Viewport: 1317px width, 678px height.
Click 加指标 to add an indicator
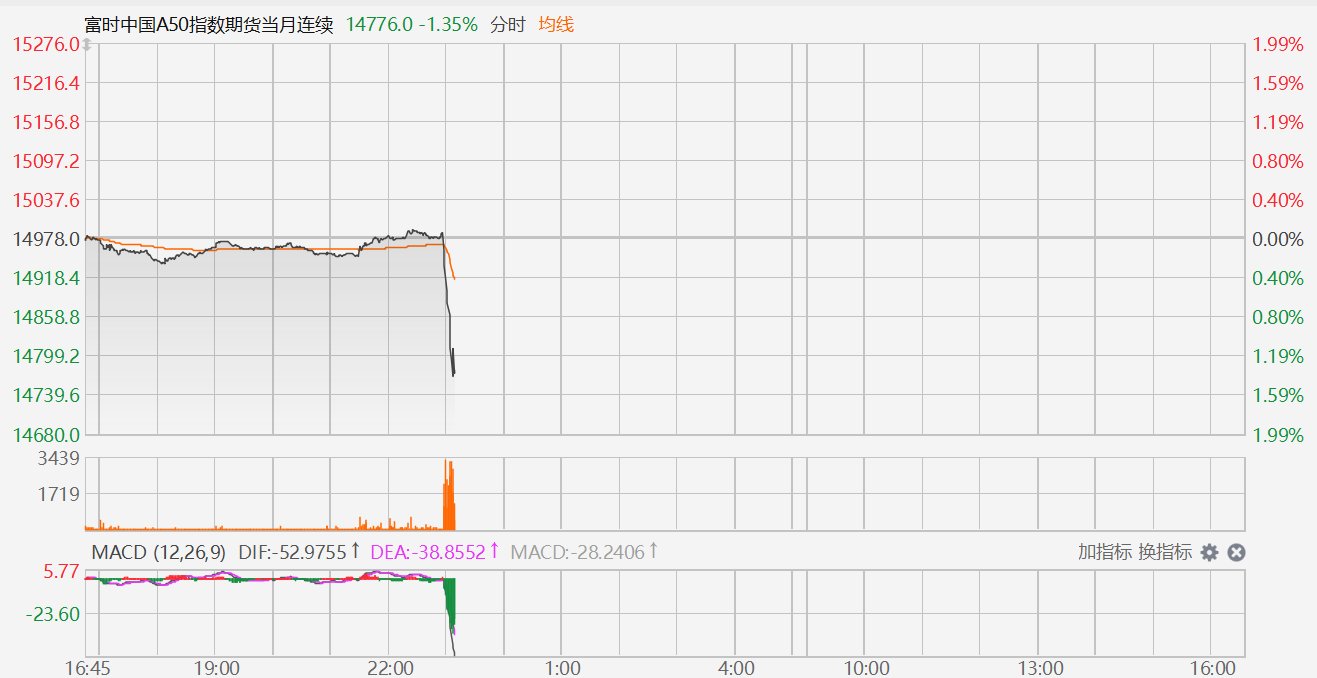pos(1104,552)
